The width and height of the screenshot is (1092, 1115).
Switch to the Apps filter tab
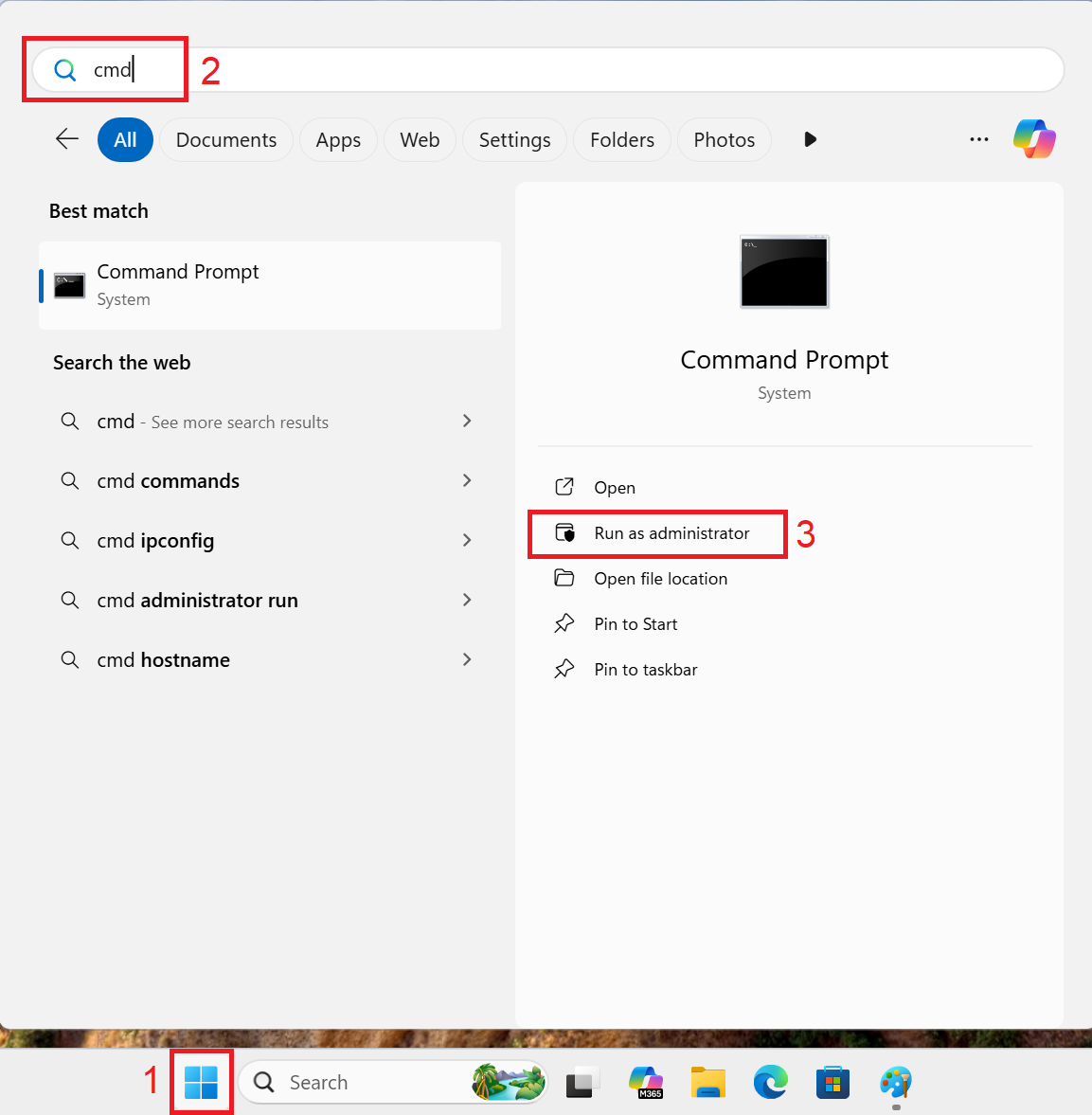click(338, 140)
